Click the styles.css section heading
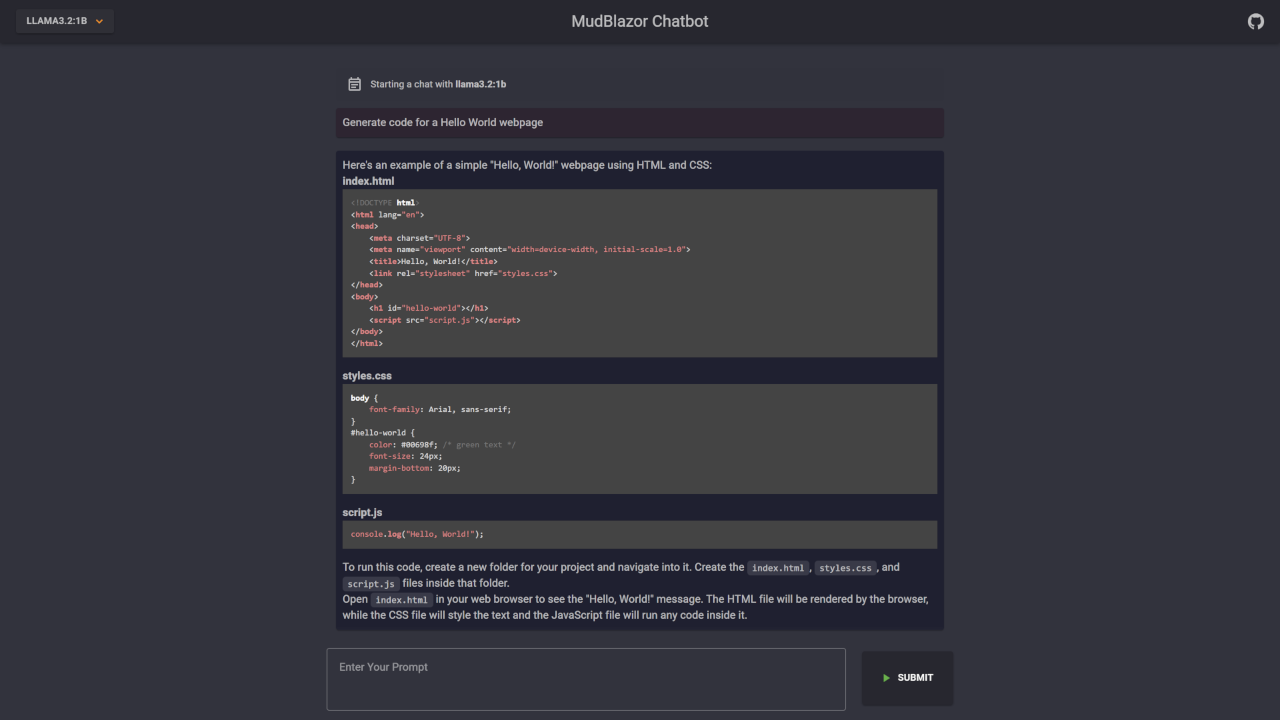 click(367, 375)
